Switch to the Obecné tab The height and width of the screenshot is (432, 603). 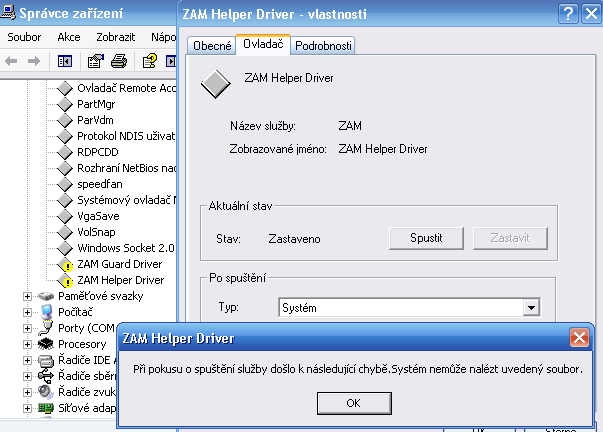click(x=212, y=46)
